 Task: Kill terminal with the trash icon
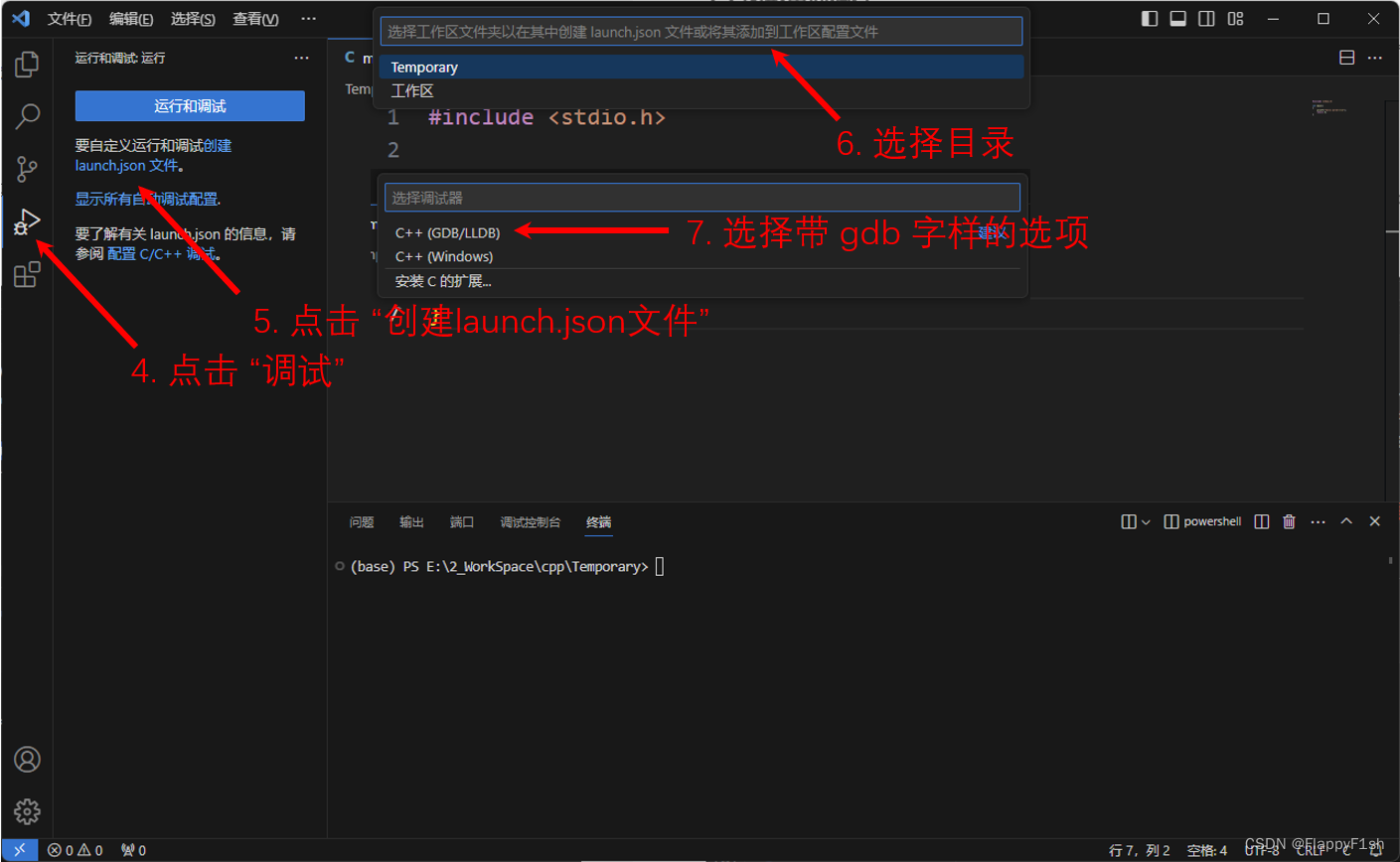1290,521
